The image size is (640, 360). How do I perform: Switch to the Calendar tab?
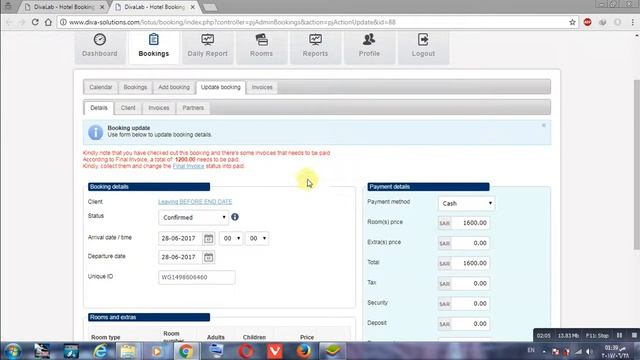100,87
